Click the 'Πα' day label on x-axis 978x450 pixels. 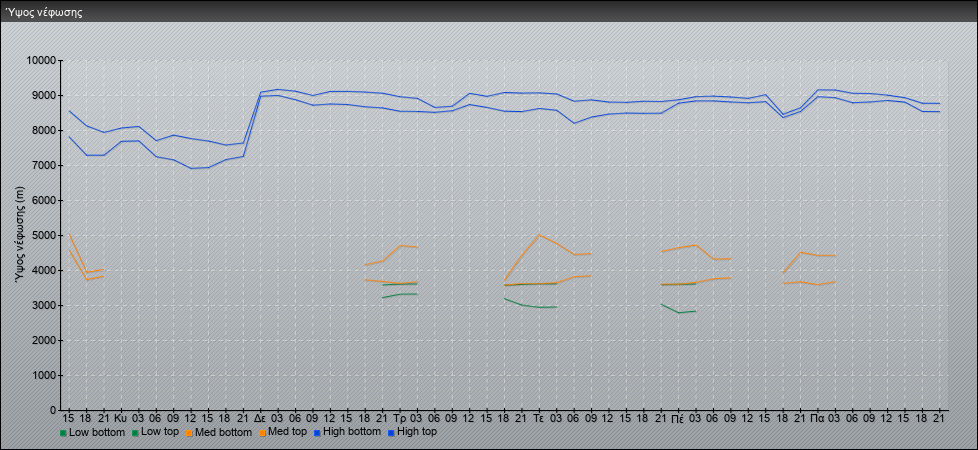[x=818, y=418]
